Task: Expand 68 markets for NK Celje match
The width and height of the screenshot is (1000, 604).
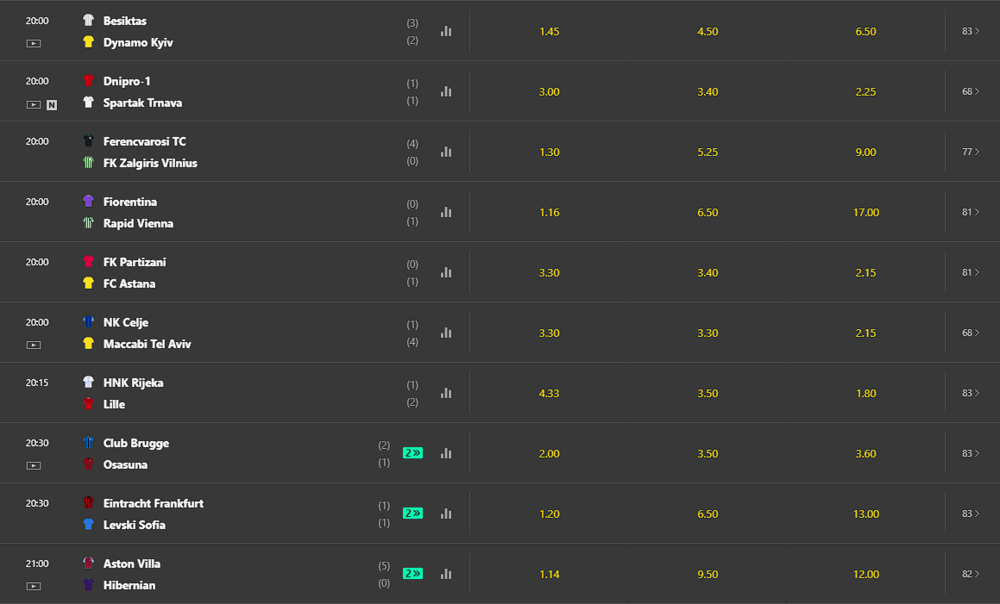Action: (x=971, y=333)
